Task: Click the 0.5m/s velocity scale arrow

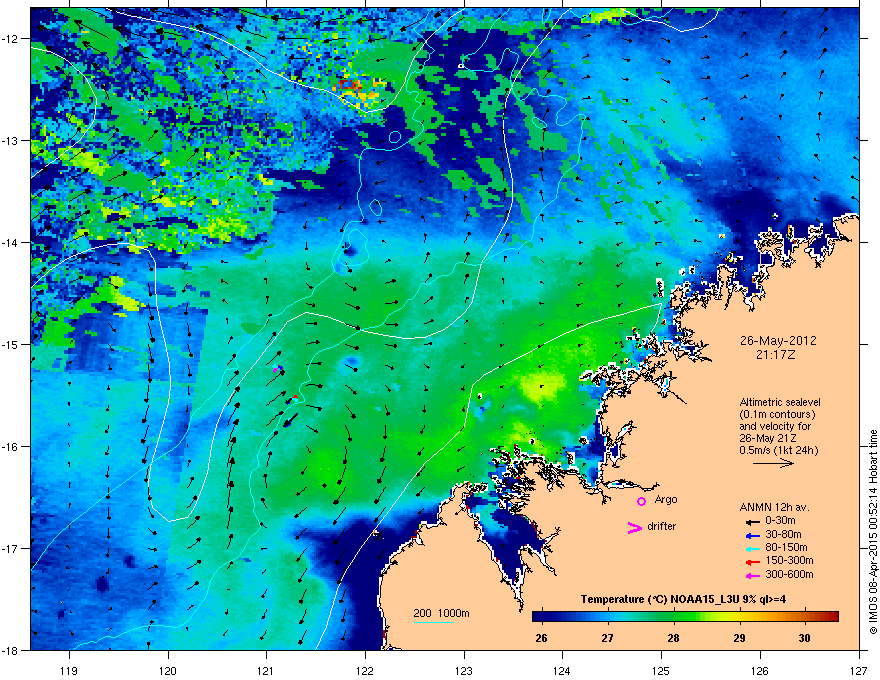Action: tap(773, 463)
